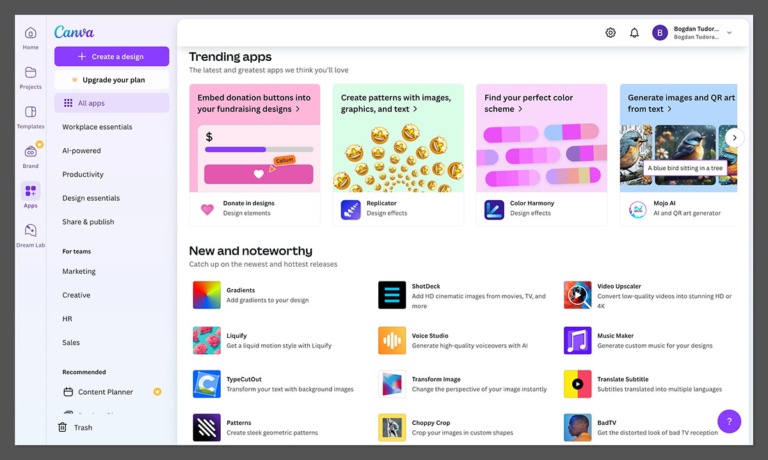Click the Liquify app icon
768x460 pixels.
pos(206,340)
